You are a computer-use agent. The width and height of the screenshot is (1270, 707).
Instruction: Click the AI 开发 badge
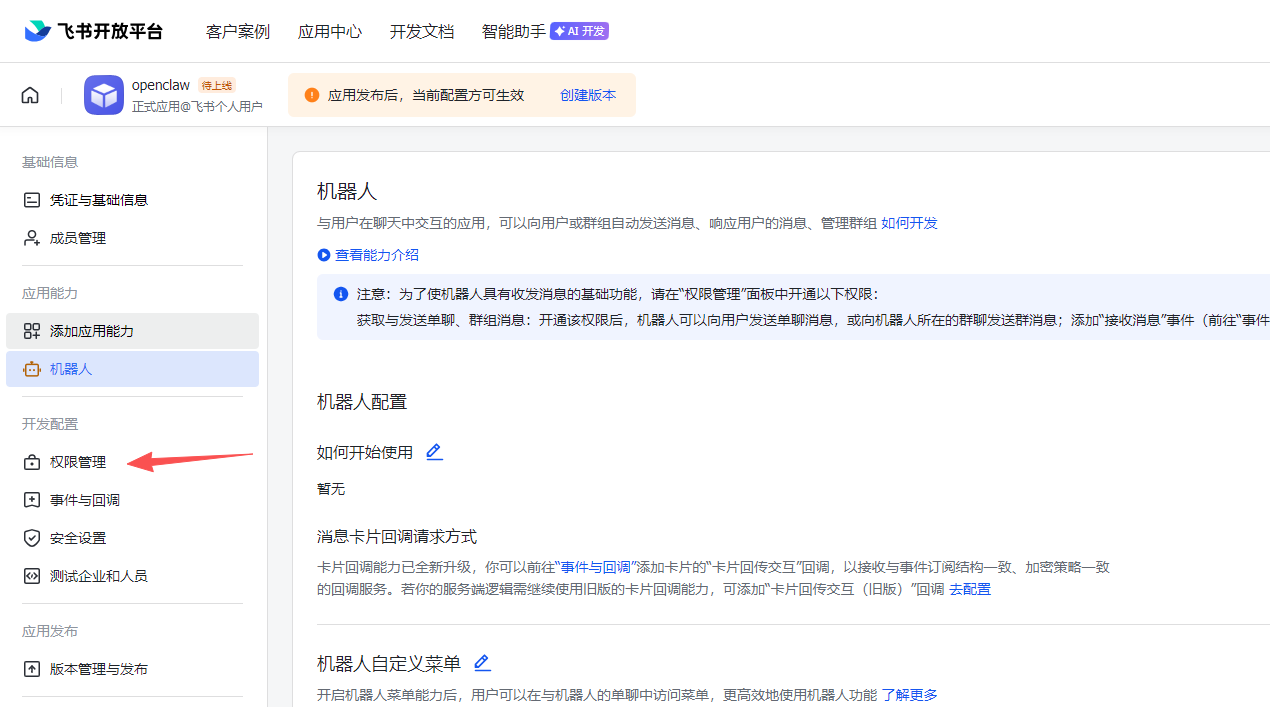[580, 31]
